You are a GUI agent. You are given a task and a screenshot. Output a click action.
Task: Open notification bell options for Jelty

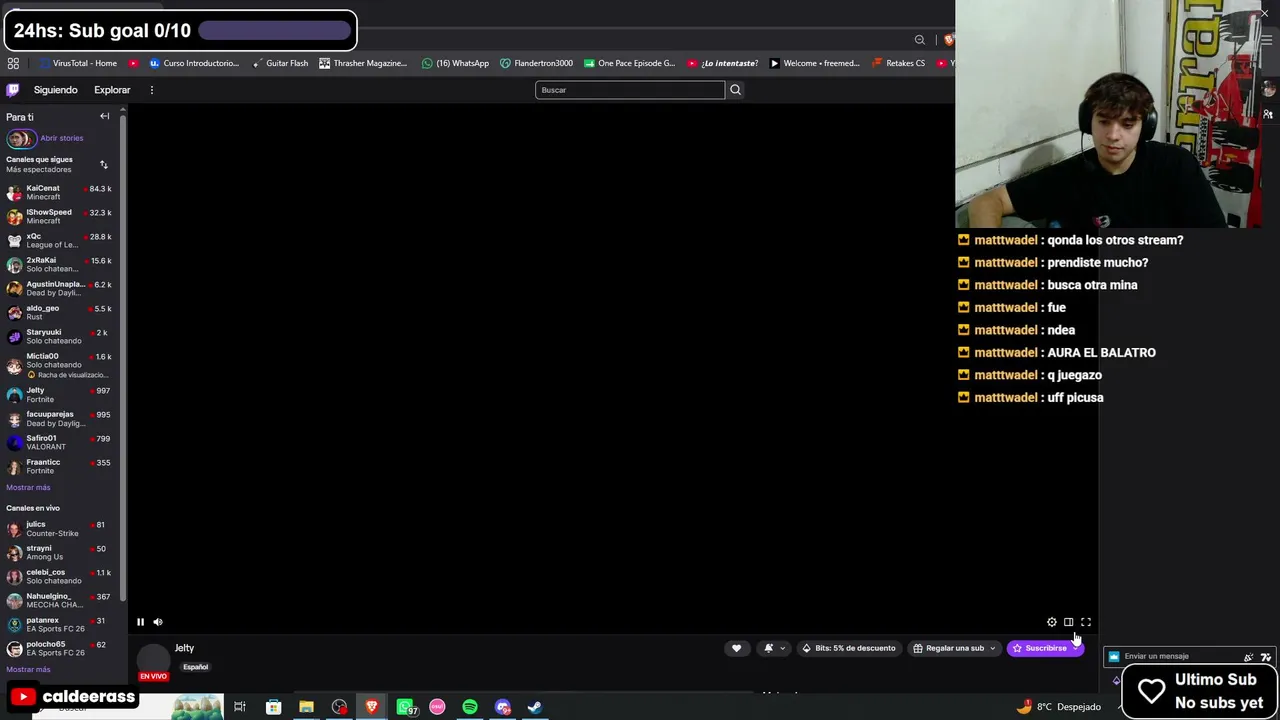[x=774, y=648]
